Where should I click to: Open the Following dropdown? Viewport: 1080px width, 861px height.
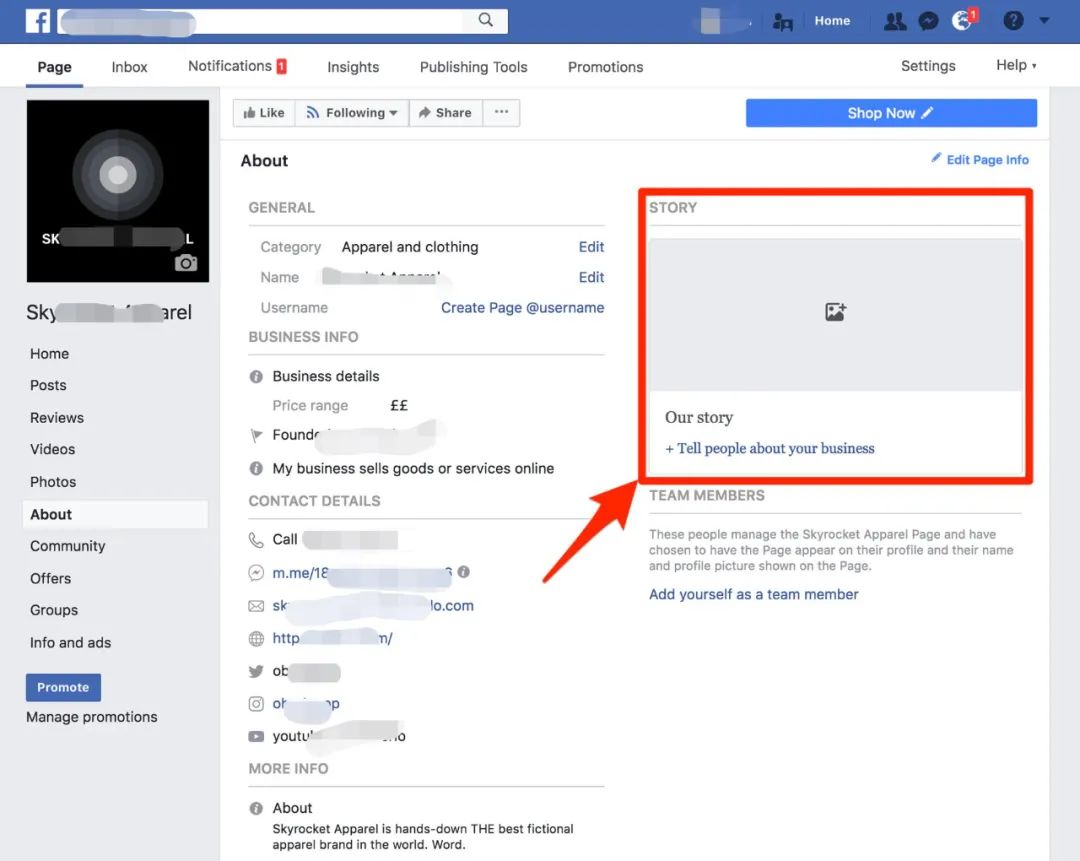point(352,112)
